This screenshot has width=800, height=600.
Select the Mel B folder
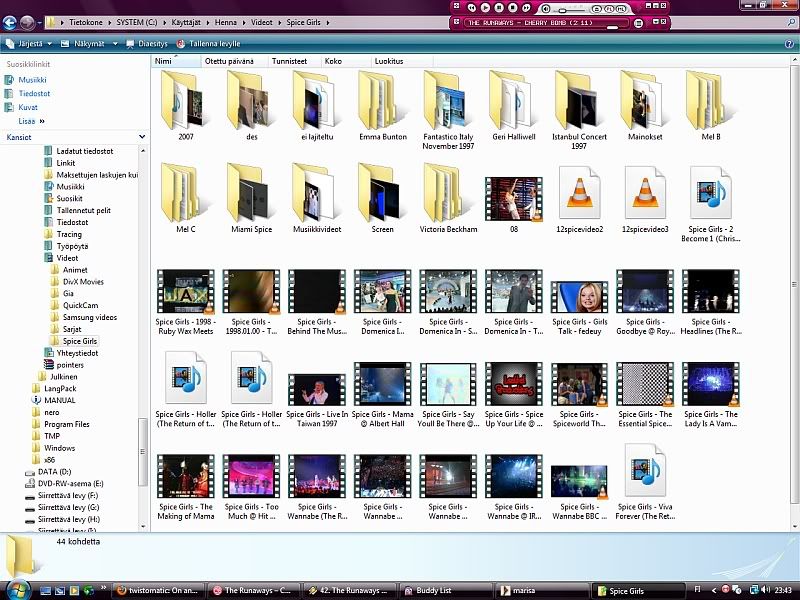pos(711,106)
